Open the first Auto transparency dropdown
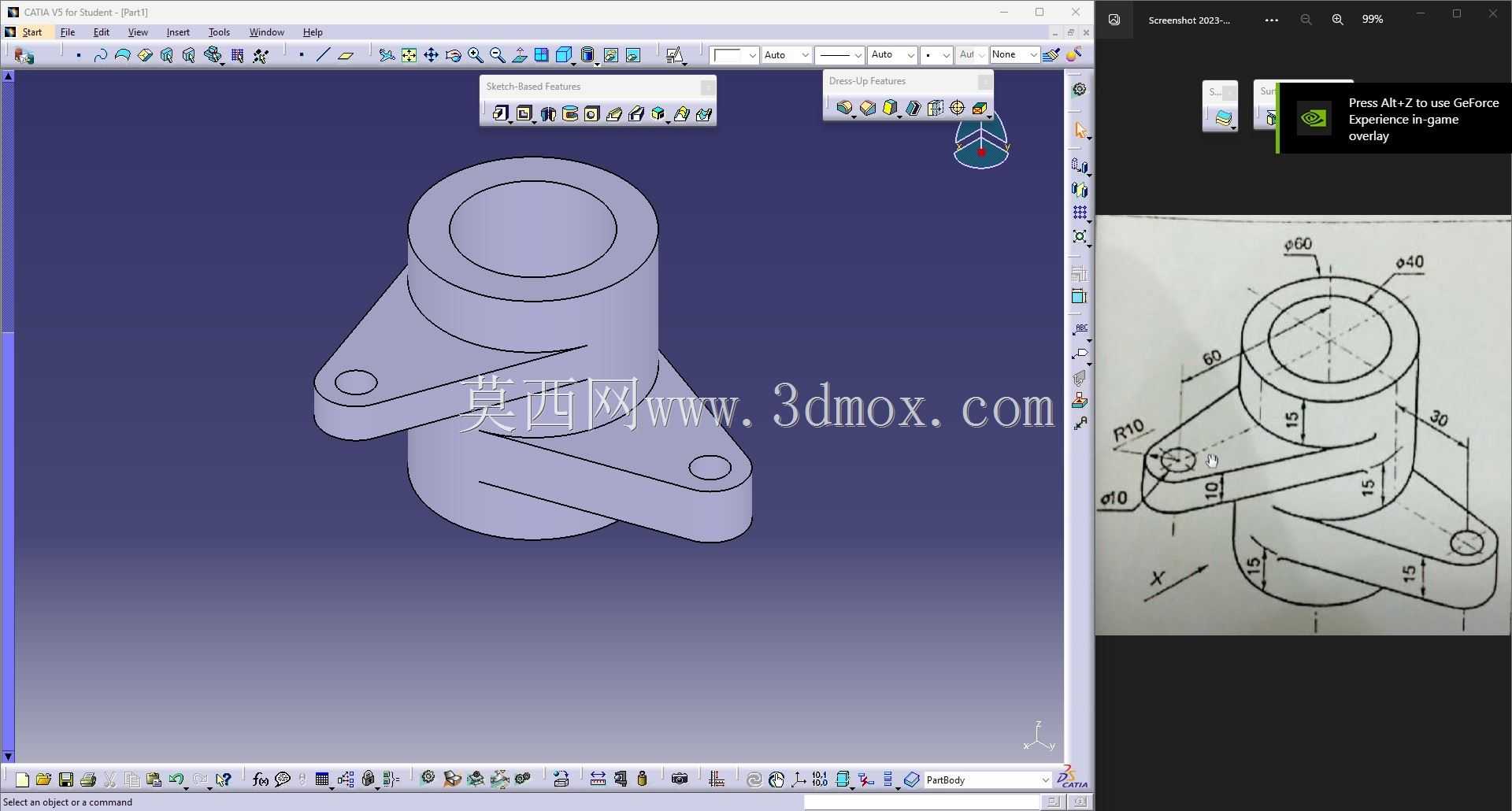Image resolution: width=1512 pixels, height=811 pixels. click(805, 55)
